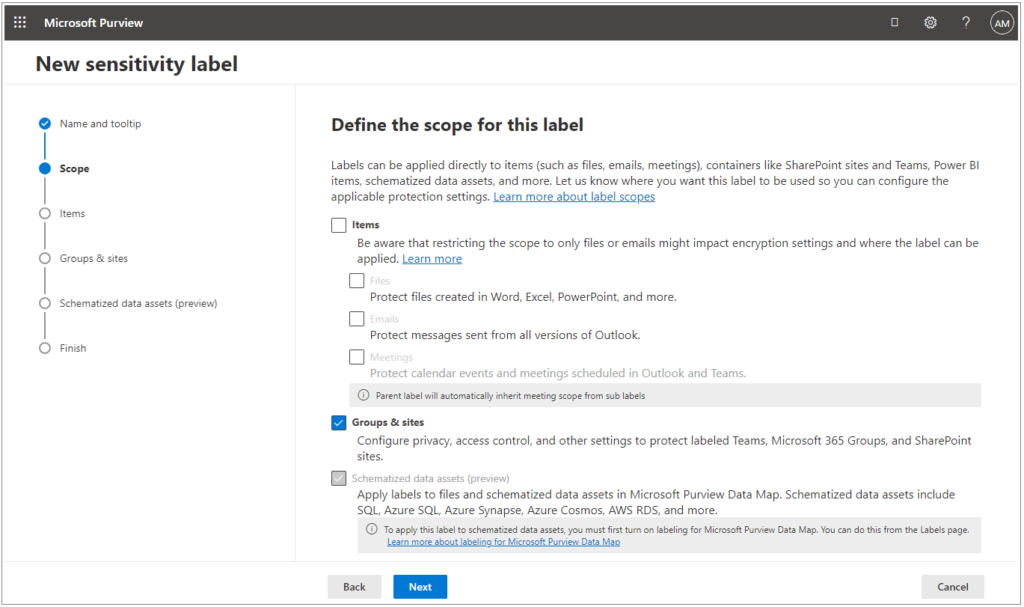Click 'Protect messages sent from all versions of Outlook.'
Image resolution: width=1024 pixels, height=607 pixels.
point(505,335)
